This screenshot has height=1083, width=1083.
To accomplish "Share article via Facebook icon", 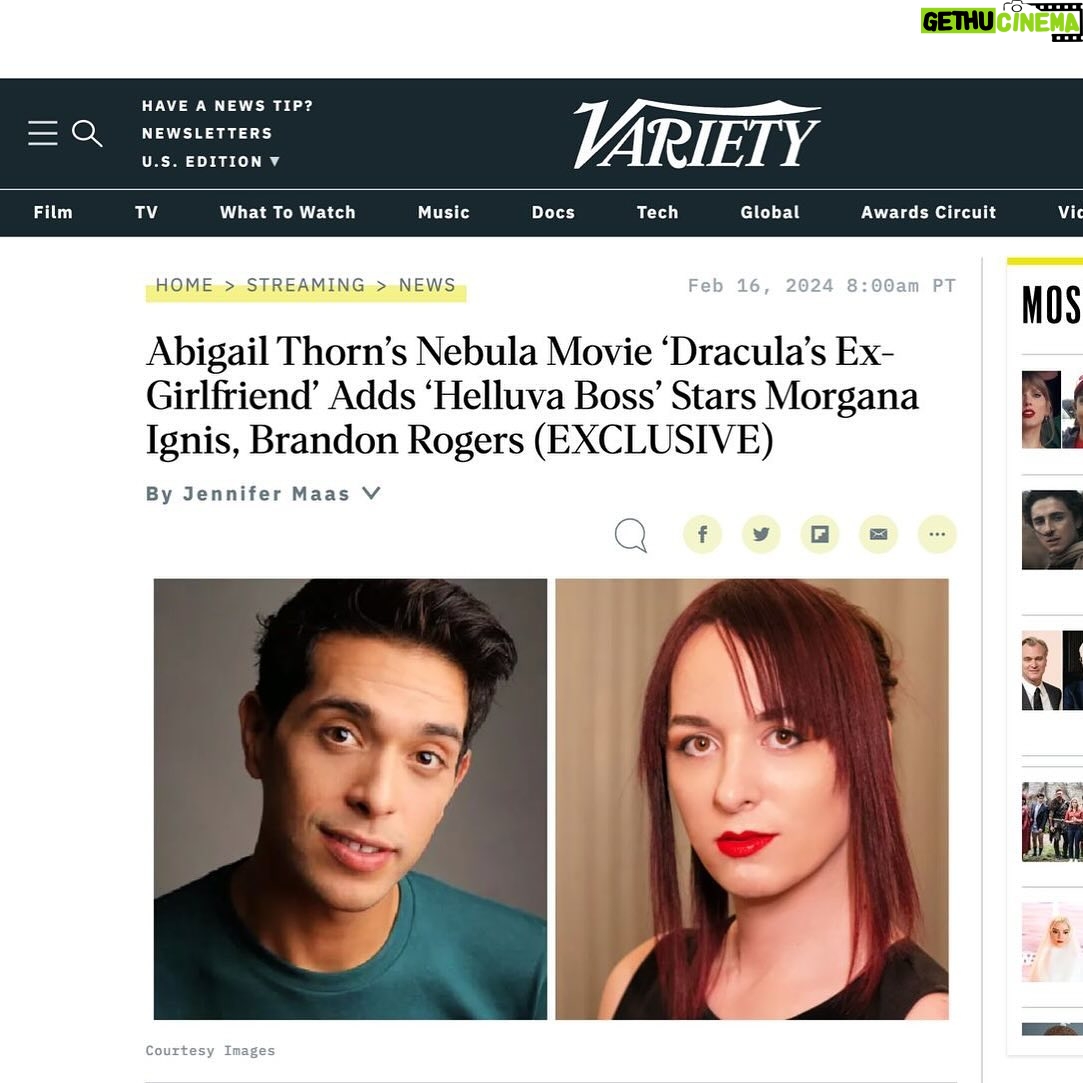I will pyautogui.click(x=702, y=534).
